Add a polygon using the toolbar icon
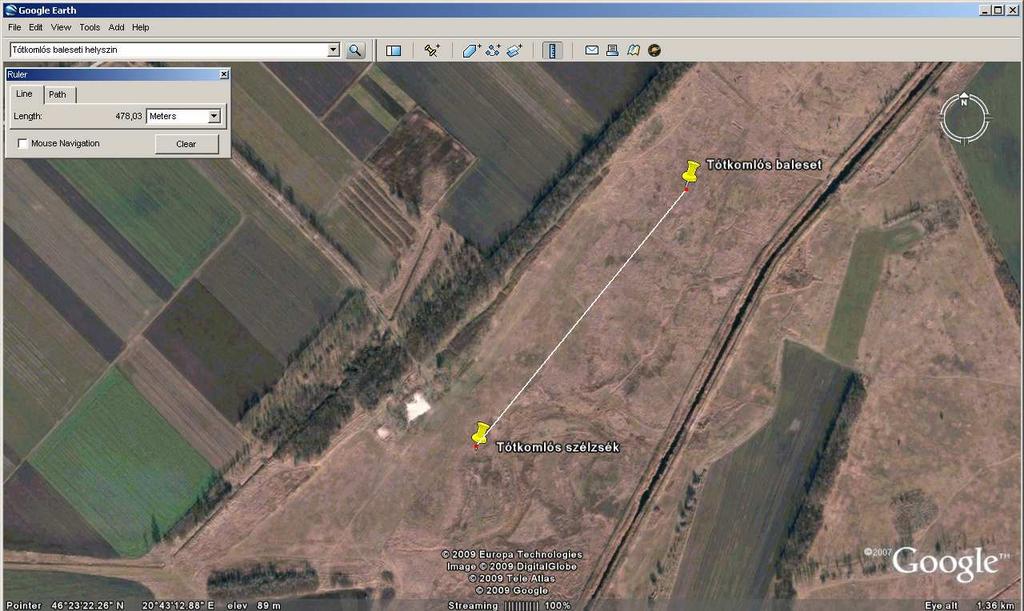This screenshot has height=611, width=1024. click(x=472, y=50)
